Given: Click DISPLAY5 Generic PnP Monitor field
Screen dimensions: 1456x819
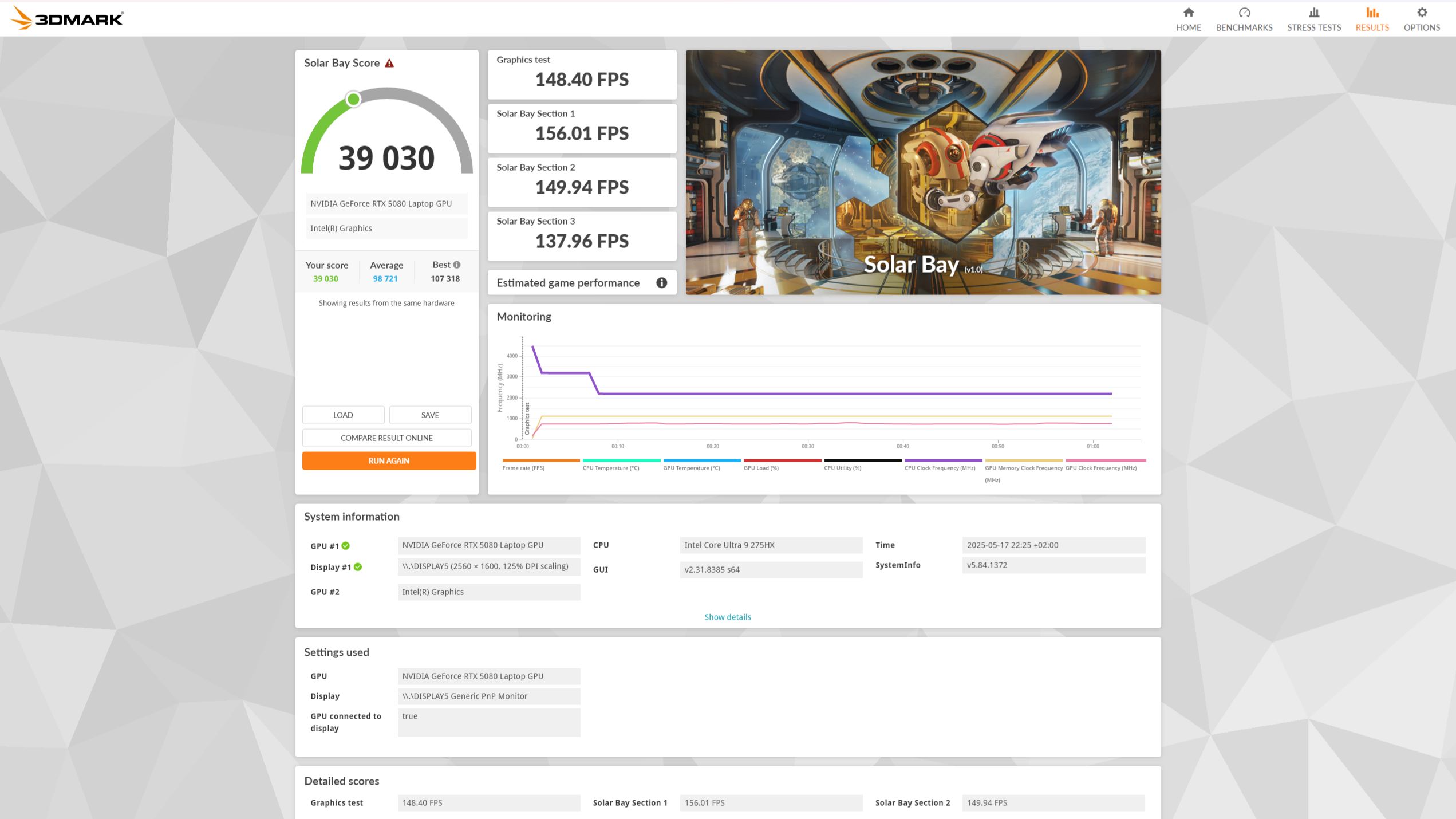Looking at the screenshot, I should (x=489, y=696).
